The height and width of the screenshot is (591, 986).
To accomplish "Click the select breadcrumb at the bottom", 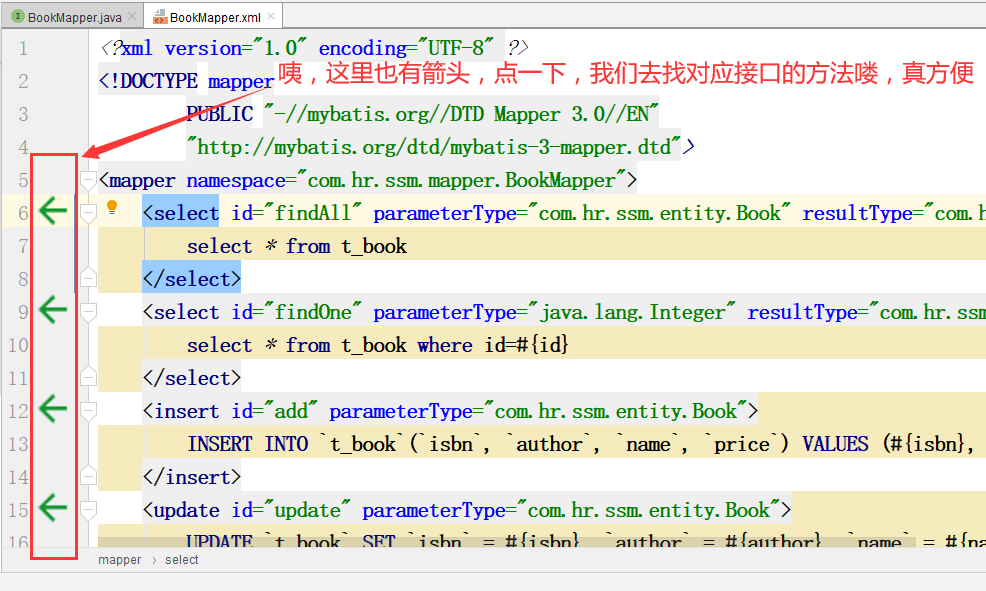I will (181, 560).
